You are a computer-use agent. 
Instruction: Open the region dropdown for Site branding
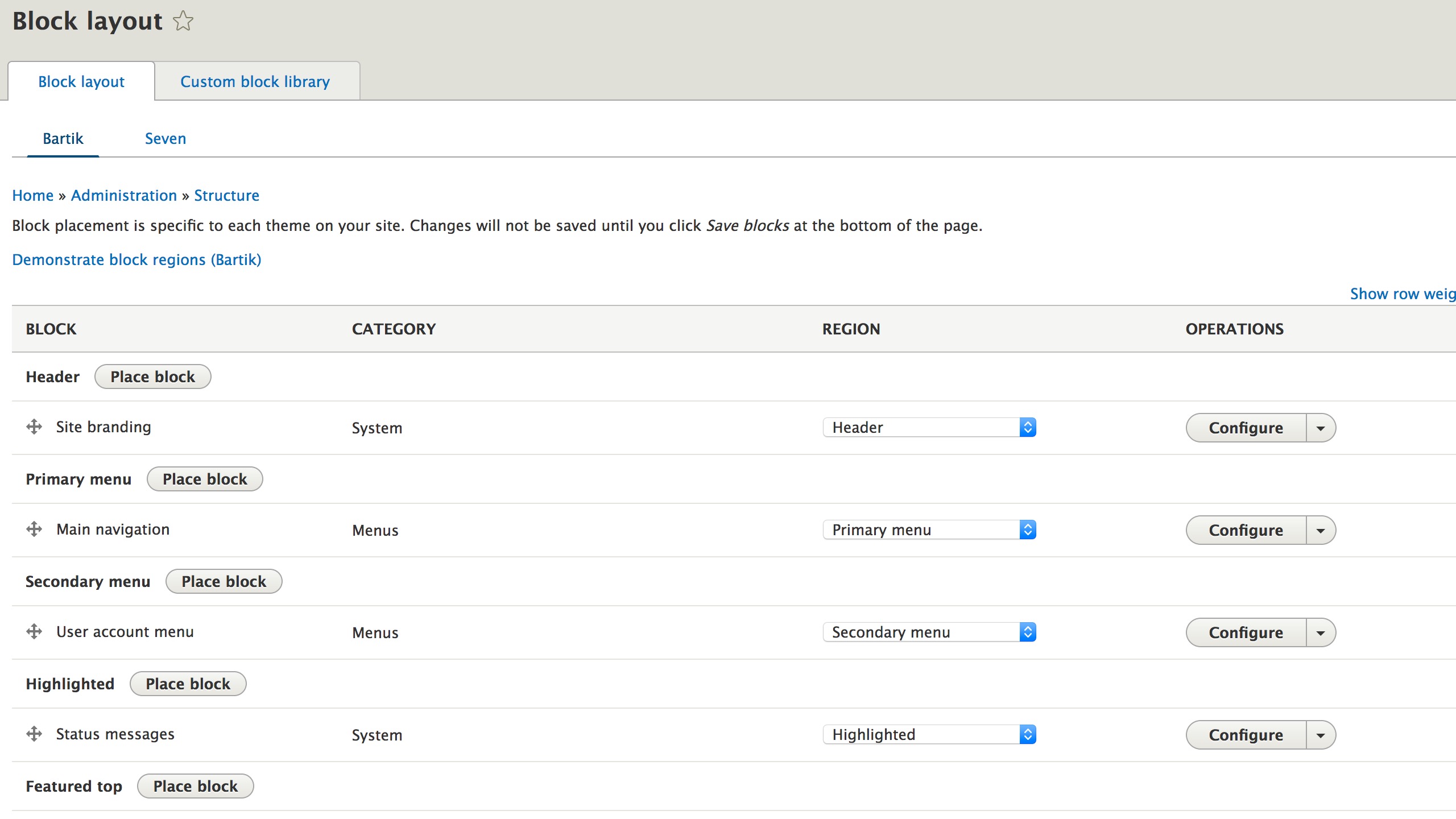(929, 427)
